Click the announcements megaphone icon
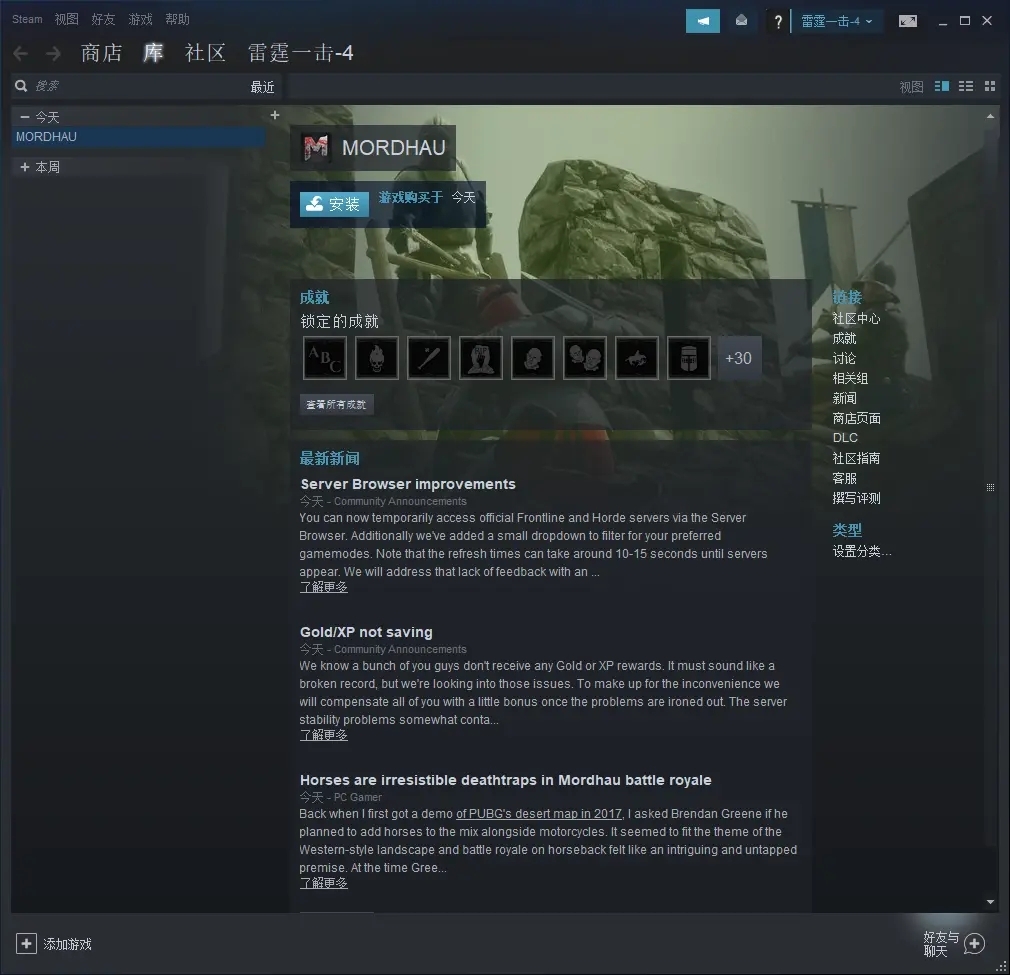This screenshot has height=975, width=1010. [703, 21]
